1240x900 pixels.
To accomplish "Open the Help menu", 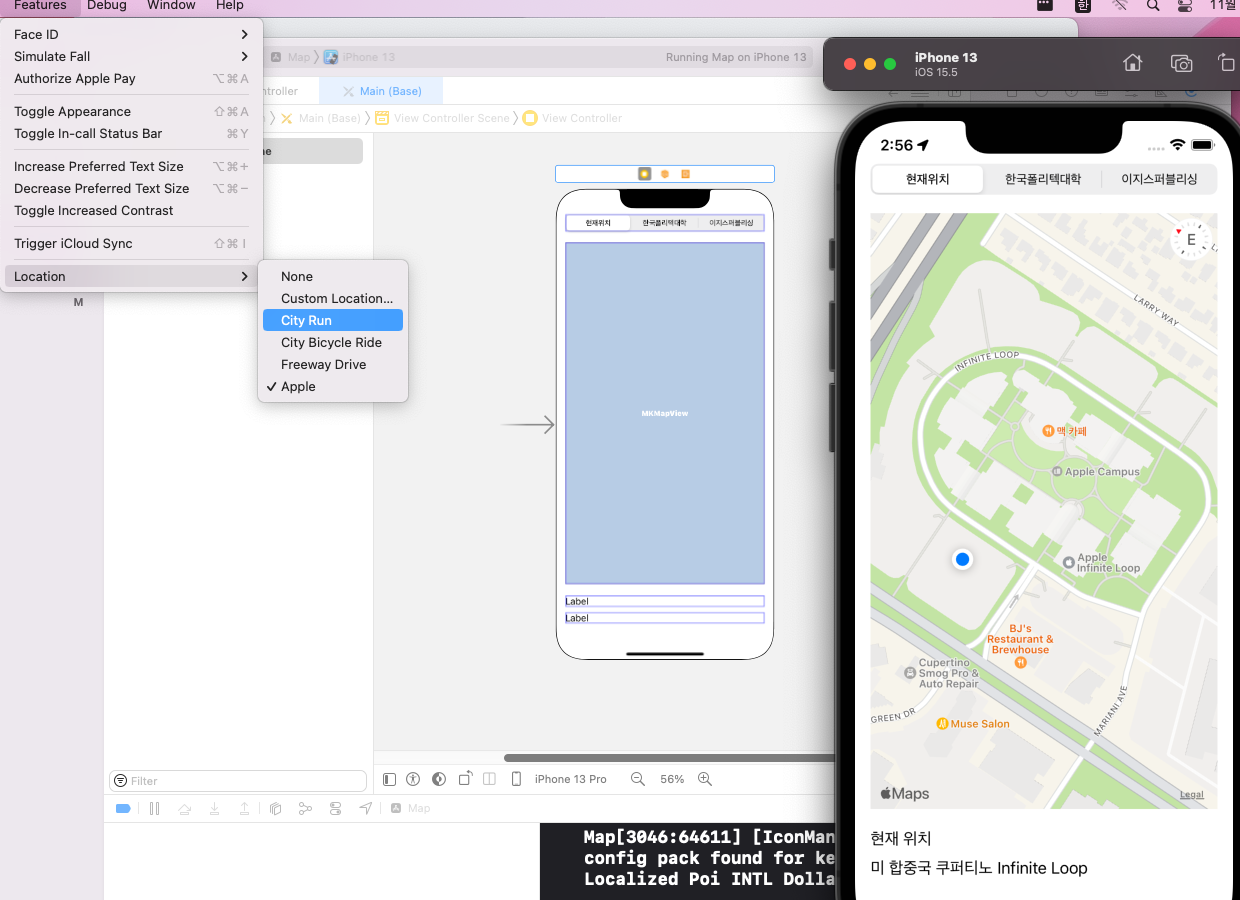I will coord(230,6).
